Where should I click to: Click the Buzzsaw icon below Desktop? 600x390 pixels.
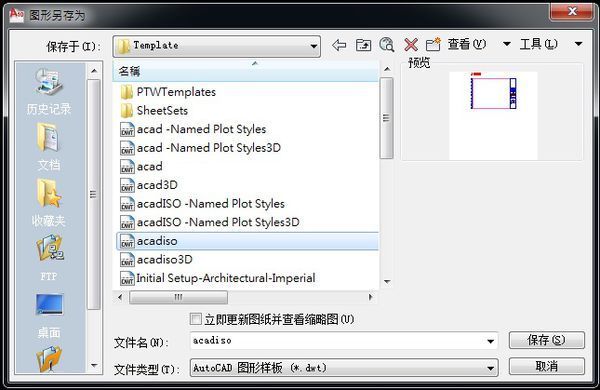[49, 359]
